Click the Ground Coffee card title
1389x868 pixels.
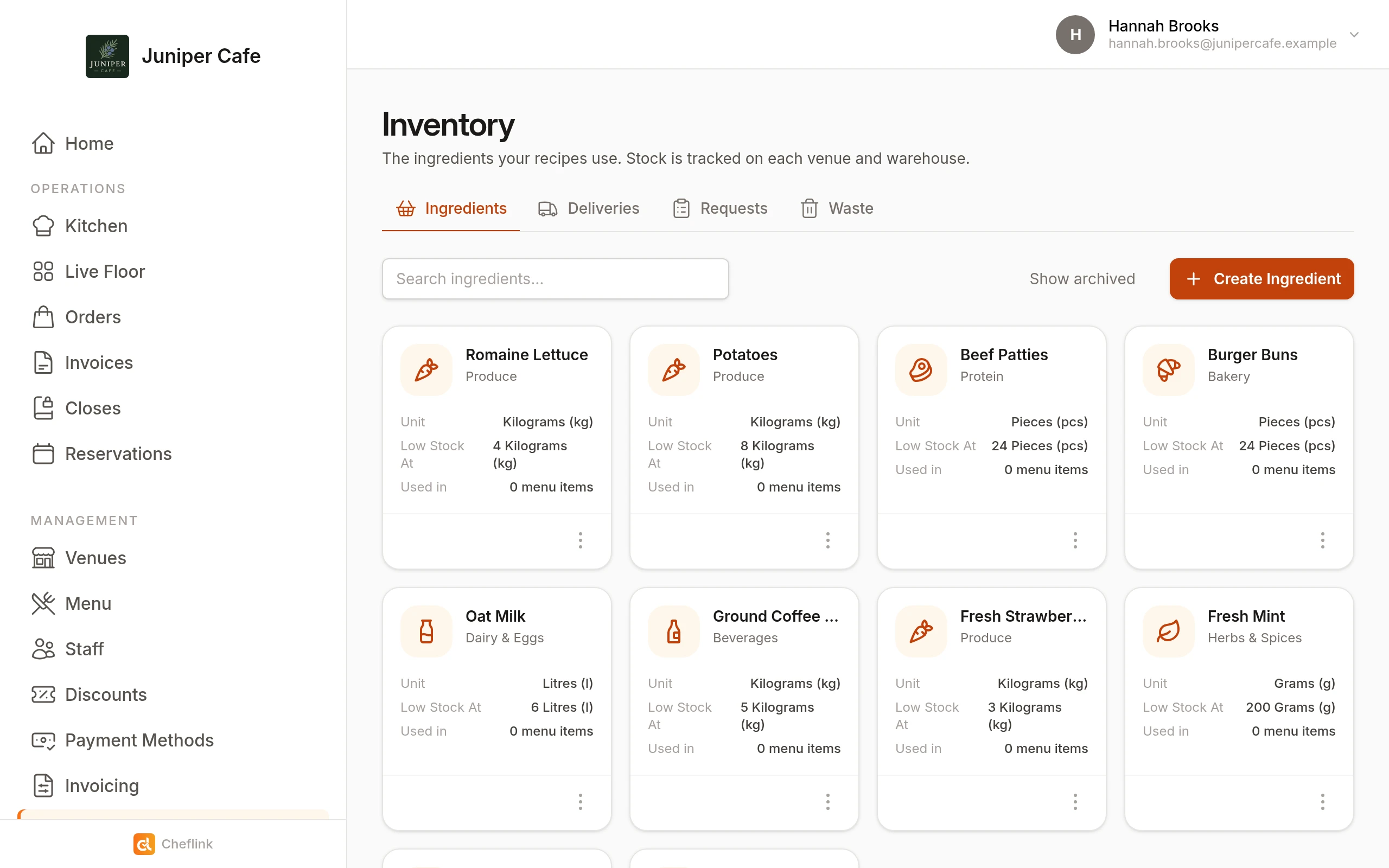tap(776, 616)
